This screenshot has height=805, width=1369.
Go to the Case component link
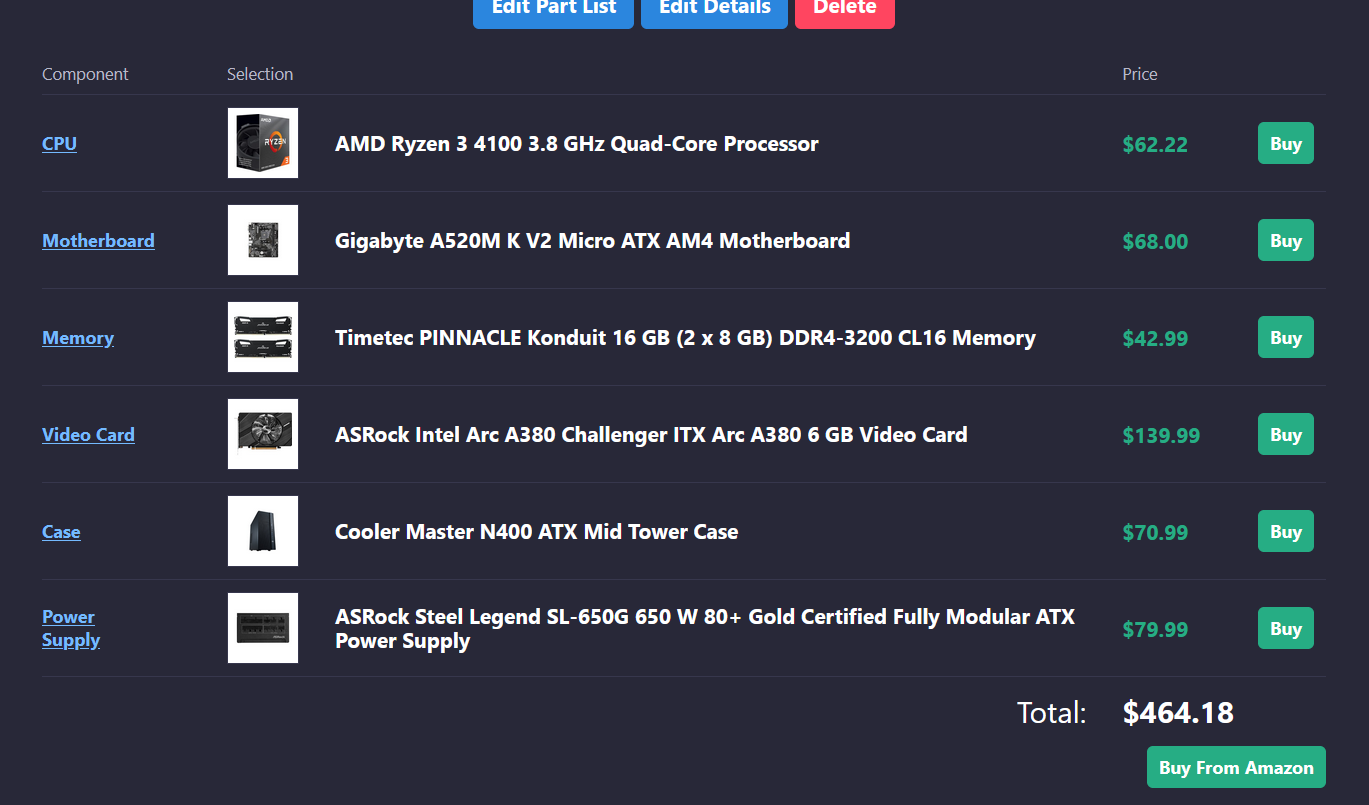(x=61, y=531)
